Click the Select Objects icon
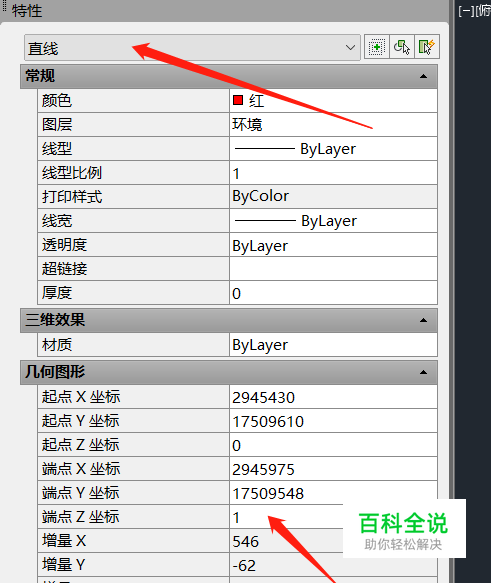 tap(402, 47)
